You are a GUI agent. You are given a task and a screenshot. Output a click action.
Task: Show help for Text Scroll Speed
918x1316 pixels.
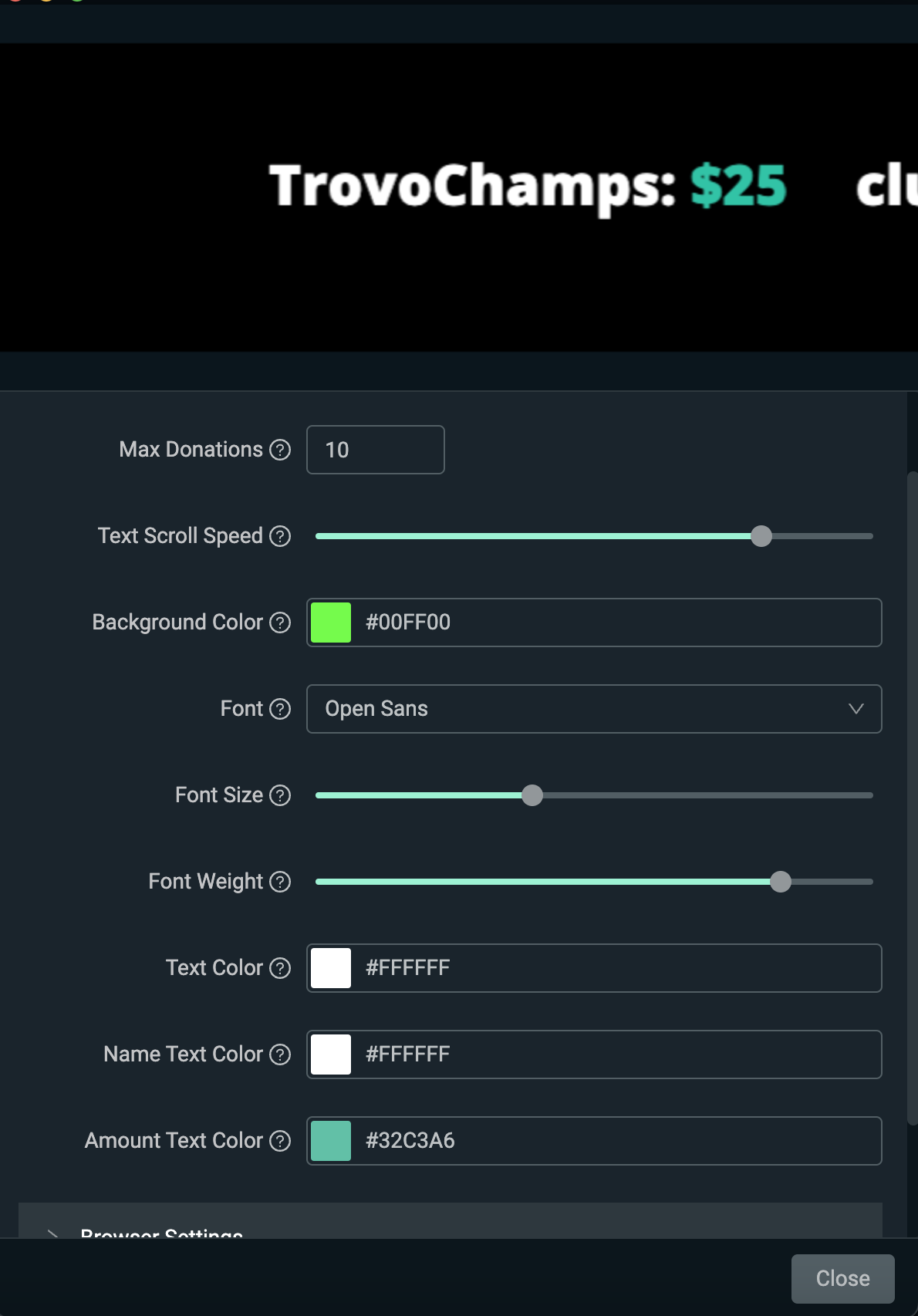pyautogui.click(x=280, y=536)
